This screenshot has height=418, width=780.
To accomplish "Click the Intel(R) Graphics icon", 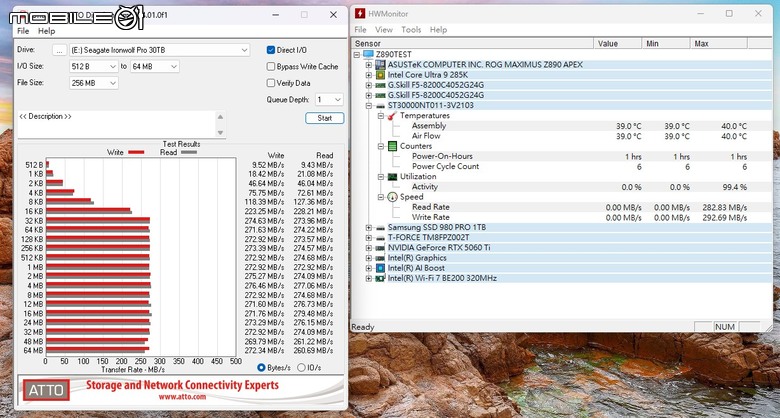I will pos(380,258).
